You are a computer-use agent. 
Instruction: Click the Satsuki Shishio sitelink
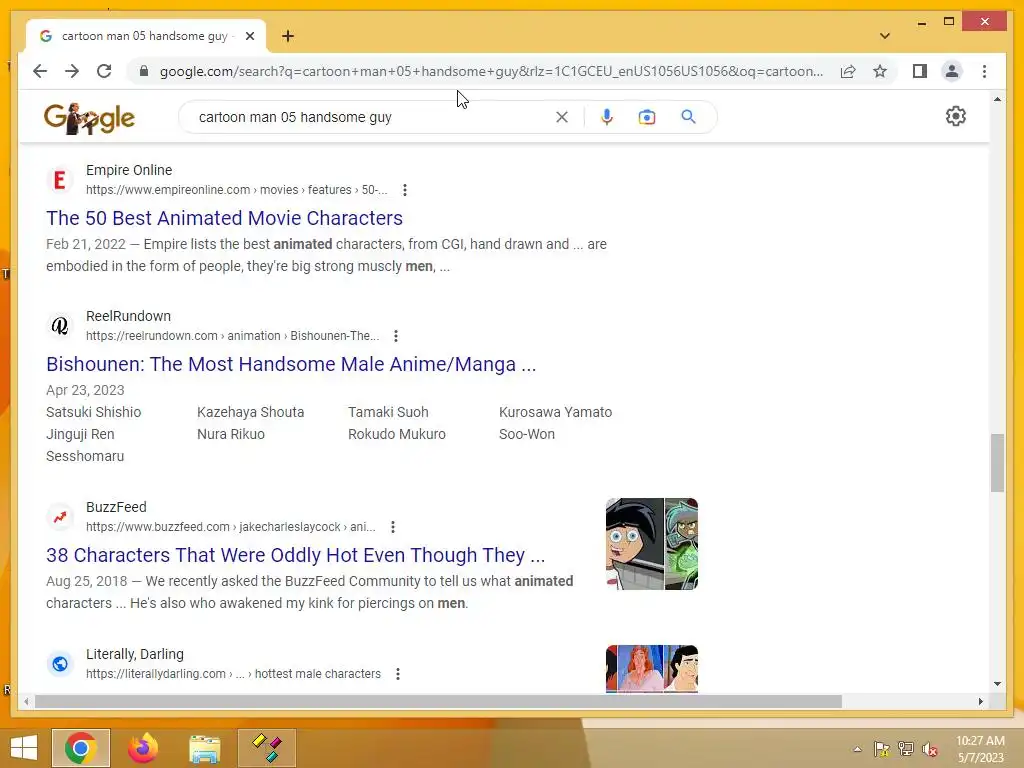pos(93,412)
